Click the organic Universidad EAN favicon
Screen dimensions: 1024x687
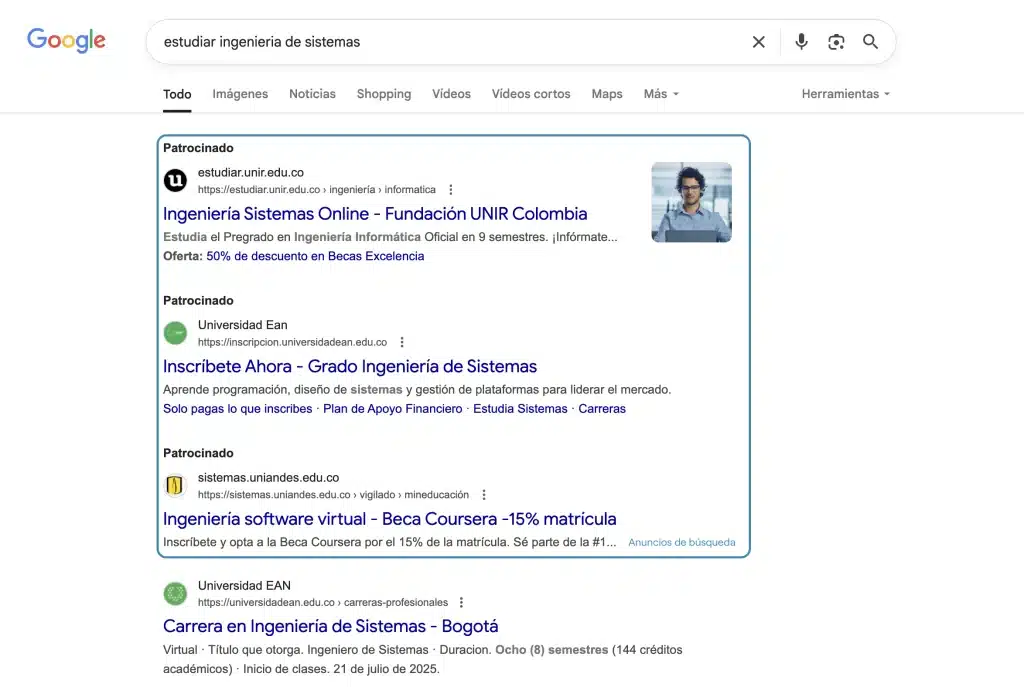pyautogui.click(x=175, y=594)
